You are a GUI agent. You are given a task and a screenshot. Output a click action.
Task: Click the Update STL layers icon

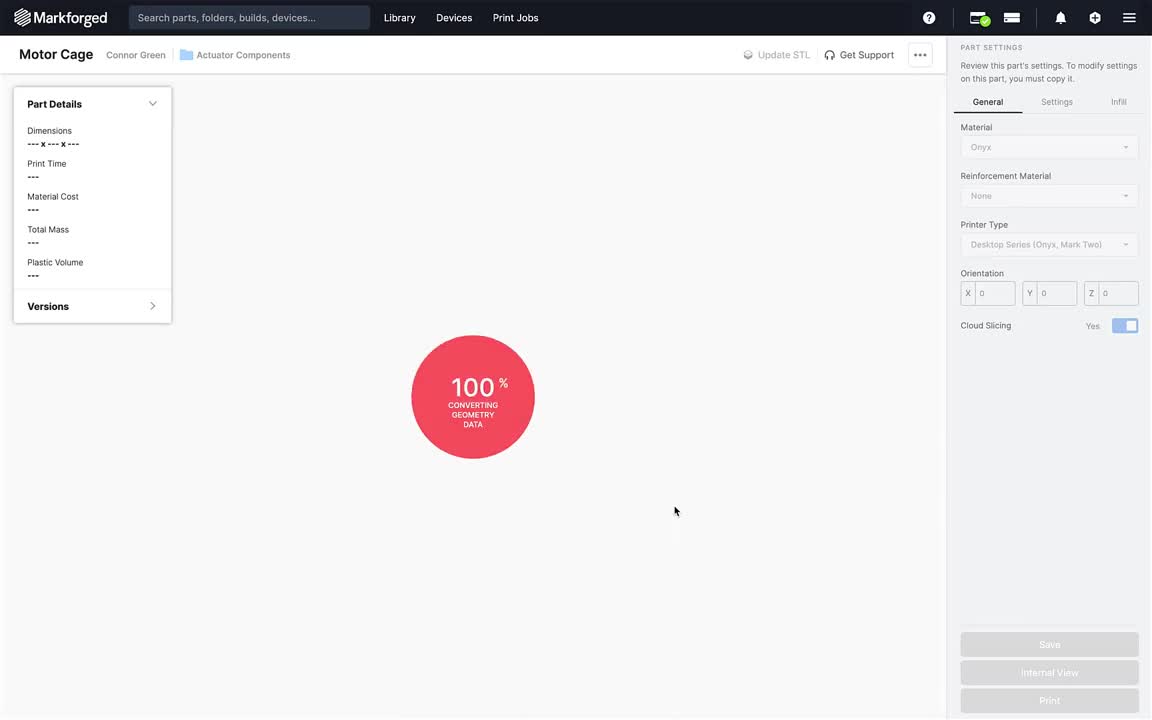pos(748,55)
